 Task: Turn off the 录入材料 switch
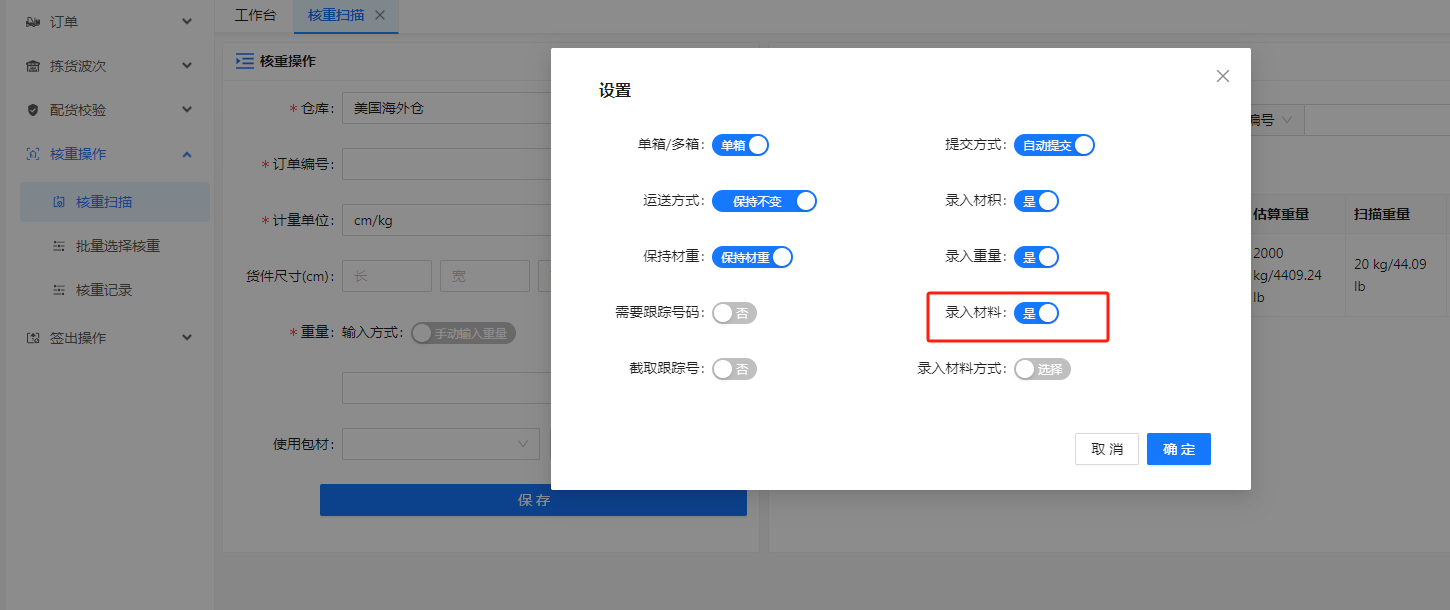pos(1036,313)
